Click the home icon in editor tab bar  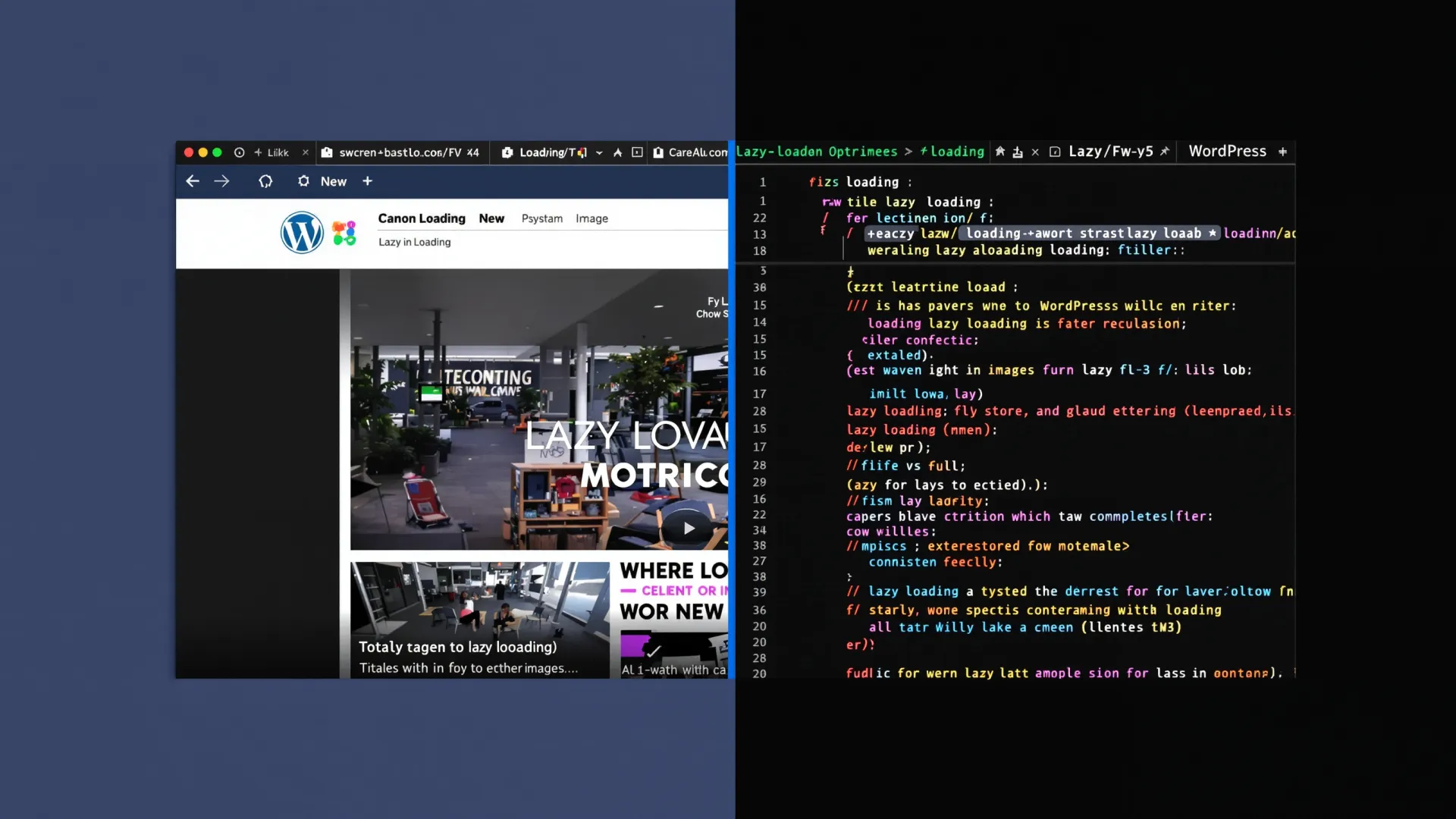click(x=1000, y=152)
